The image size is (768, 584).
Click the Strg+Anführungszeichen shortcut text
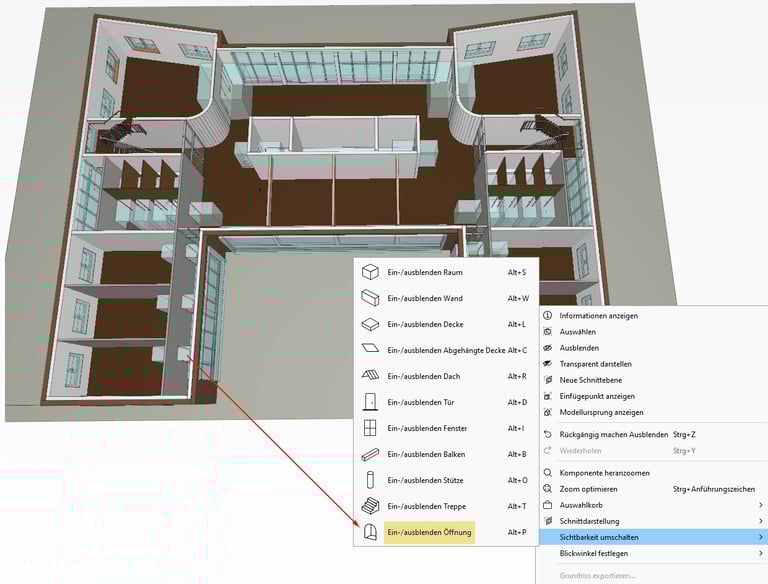click(714, 488)
